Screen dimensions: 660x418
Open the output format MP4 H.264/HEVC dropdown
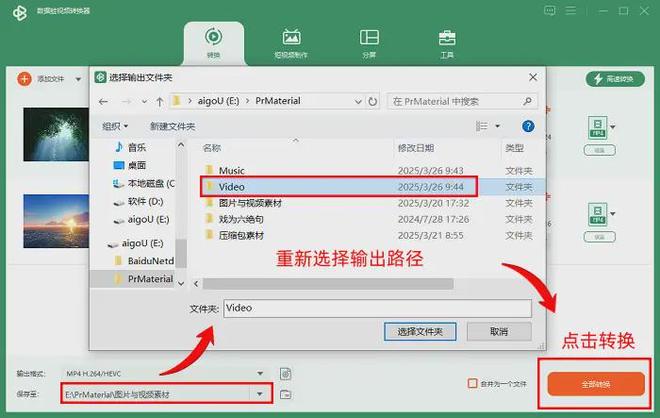tap(261, 373)
